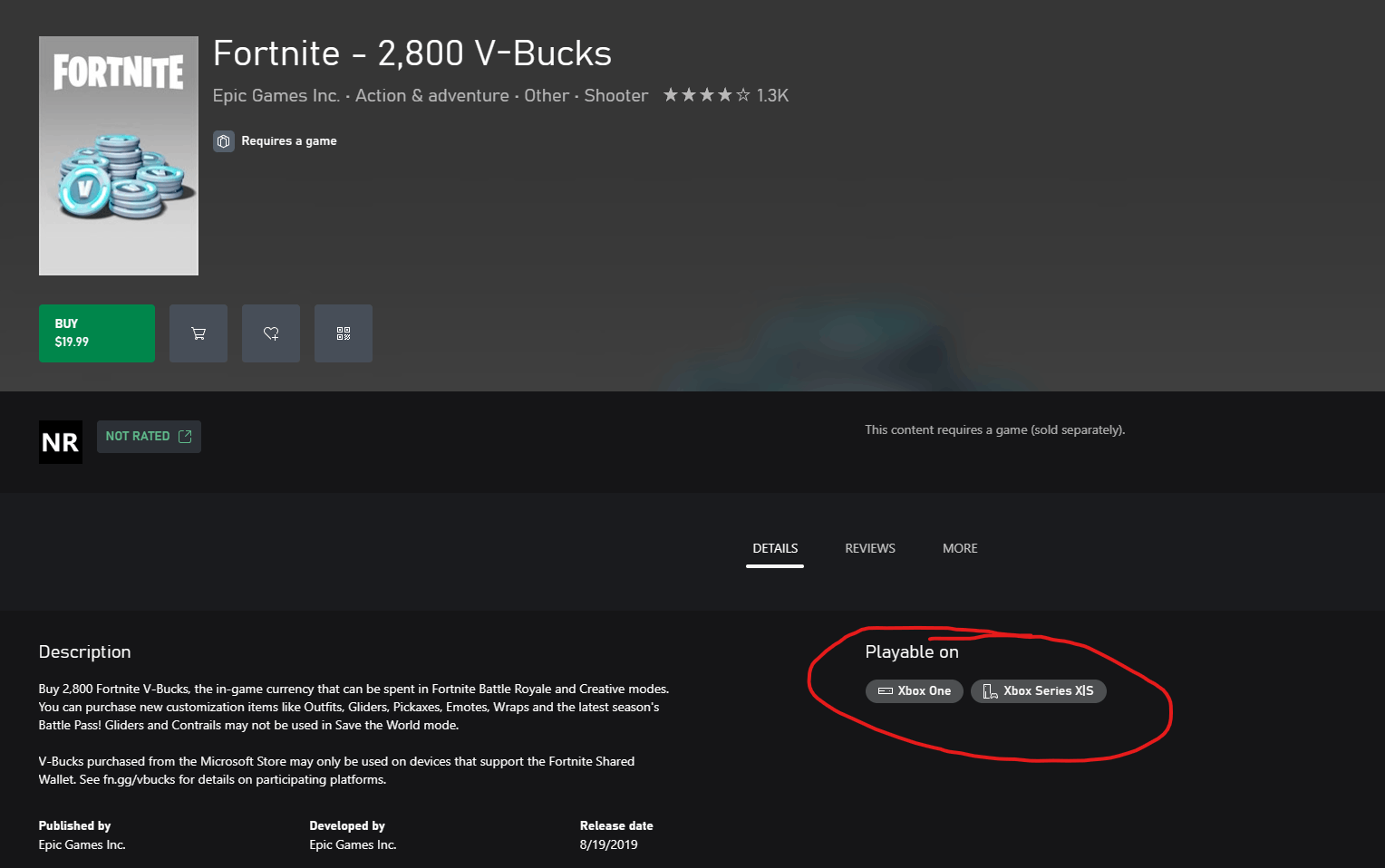Screen dimensions: 1385x868
Task: Switch to the REVIEWS tab
Action: [870, 548]
